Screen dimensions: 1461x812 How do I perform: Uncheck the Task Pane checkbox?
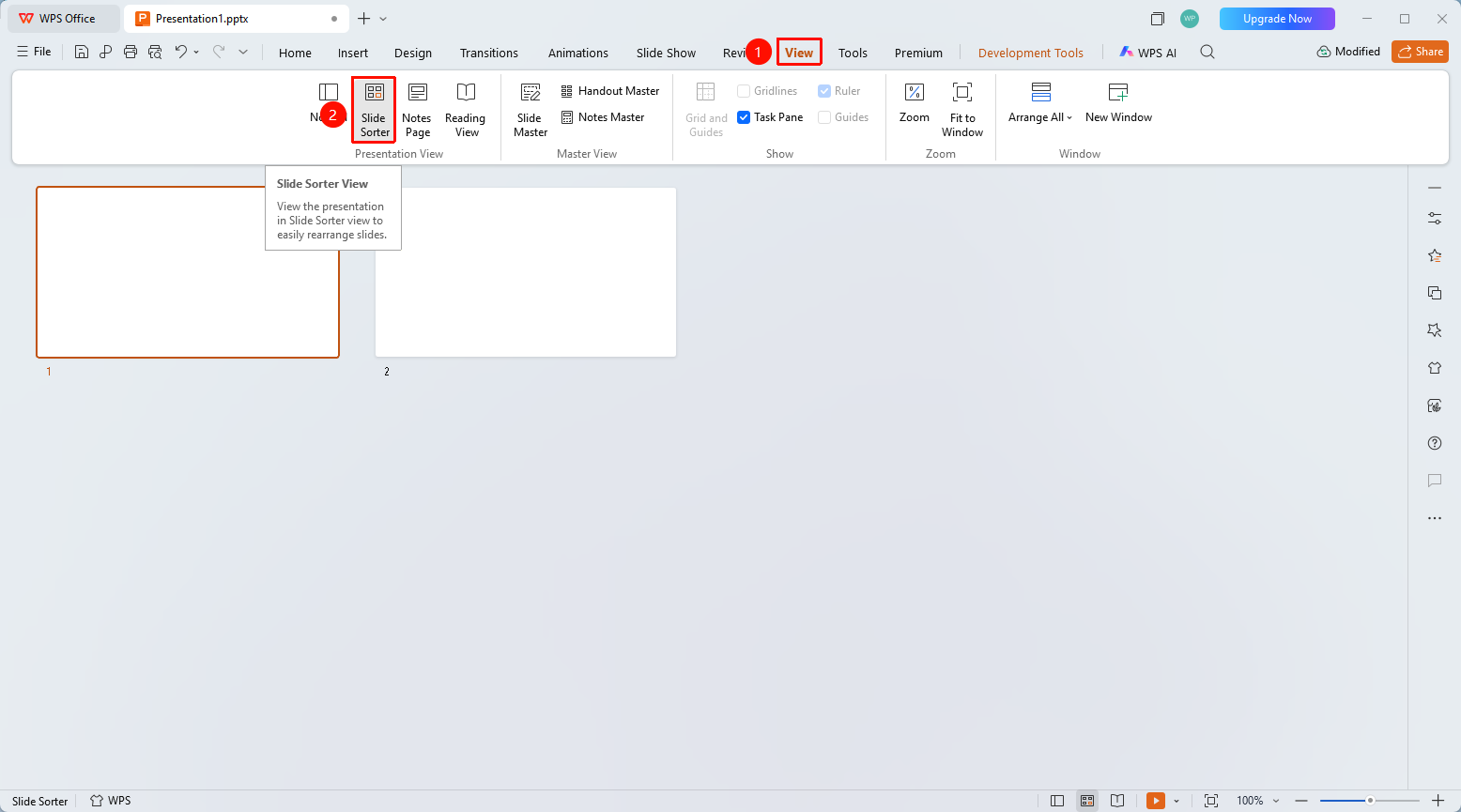pyautogui.click(x=744, y=117)
